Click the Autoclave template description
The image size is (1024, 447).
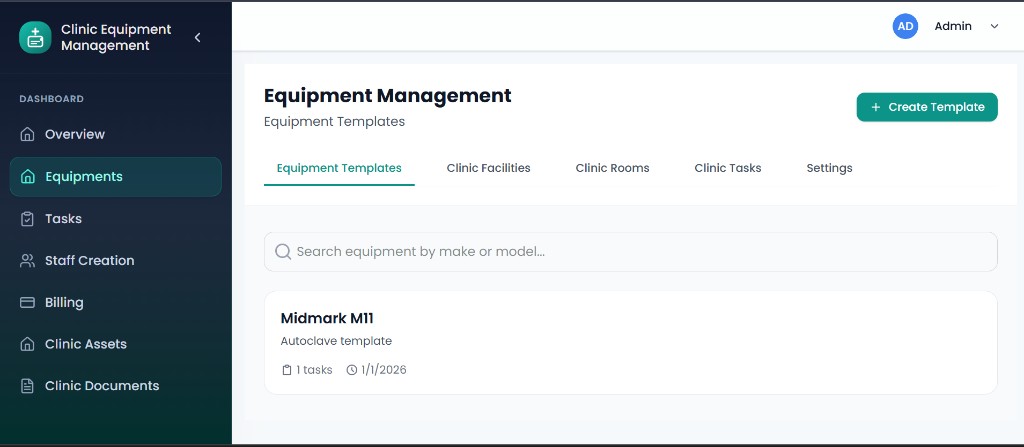(x=336, y=341)
